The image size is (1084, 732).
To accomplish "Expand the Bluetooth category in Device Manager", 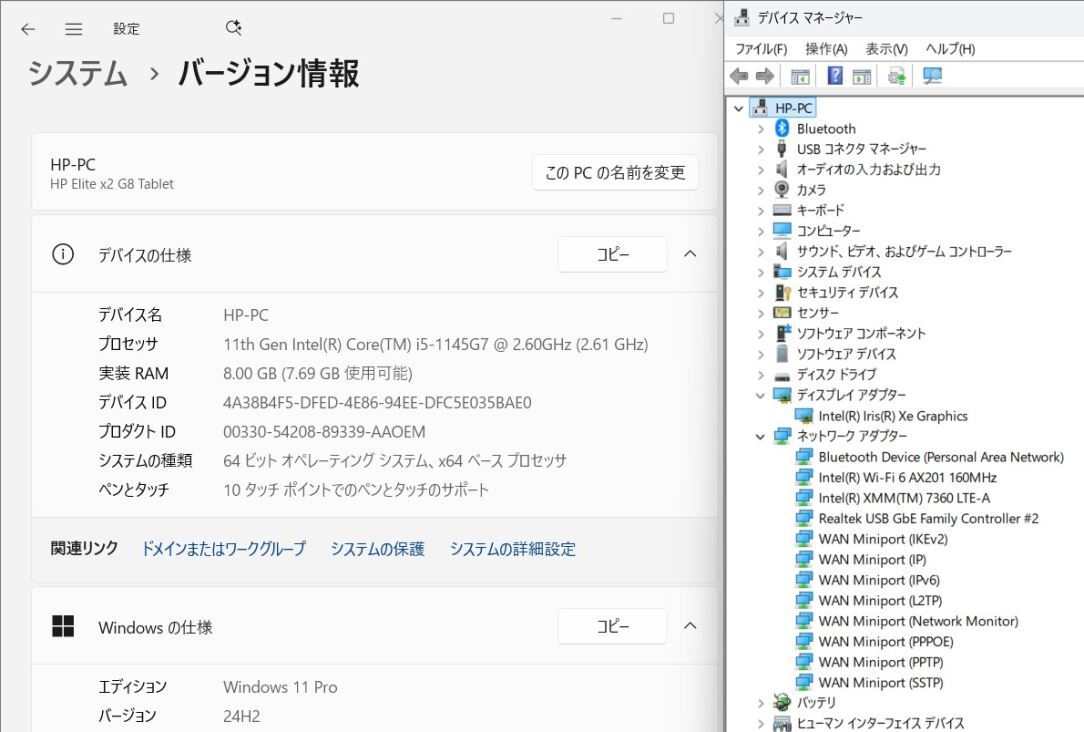I will 763,128.
